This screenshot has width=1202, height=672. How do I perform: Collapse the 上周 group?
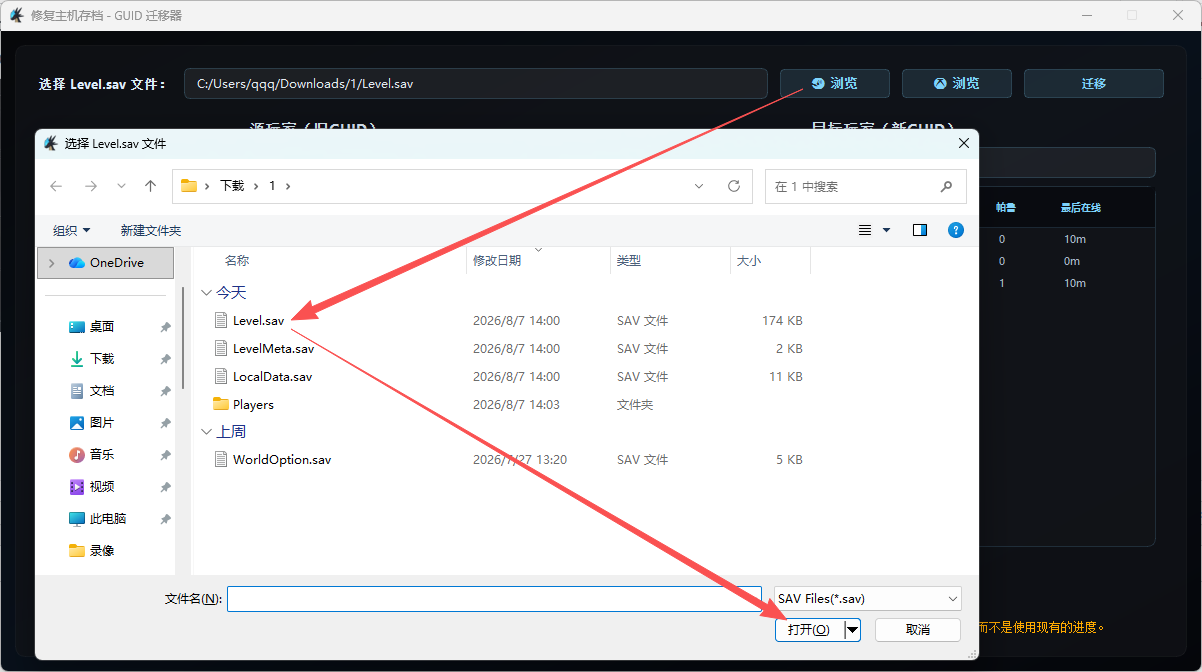click(207, 432)
